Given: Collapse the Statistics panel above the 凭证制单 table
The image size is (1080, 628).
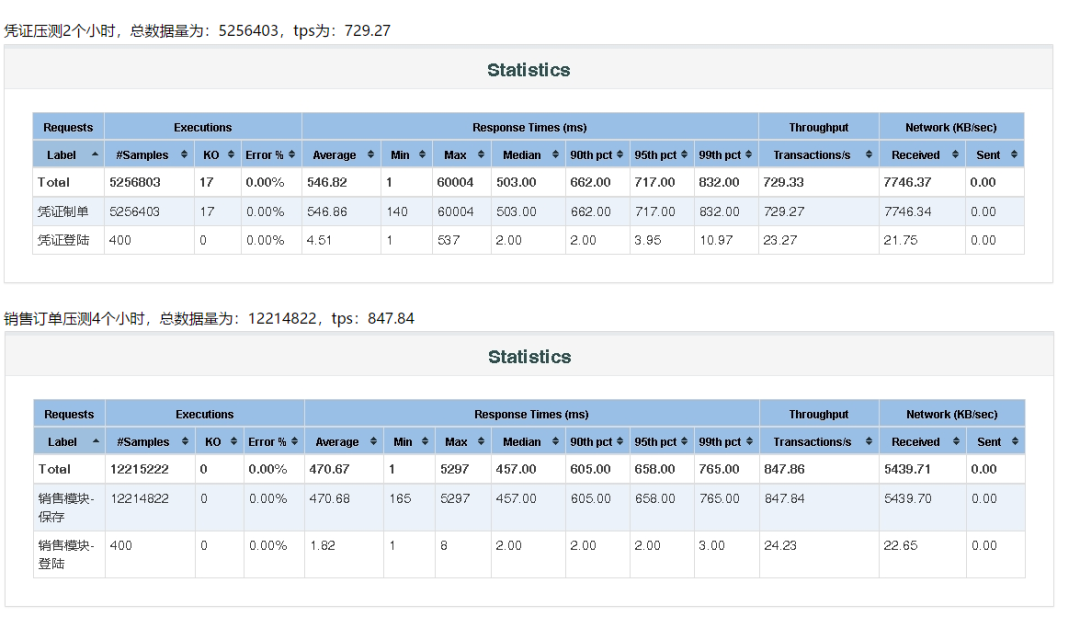Looking at the screenshot, I should (528, 70).
